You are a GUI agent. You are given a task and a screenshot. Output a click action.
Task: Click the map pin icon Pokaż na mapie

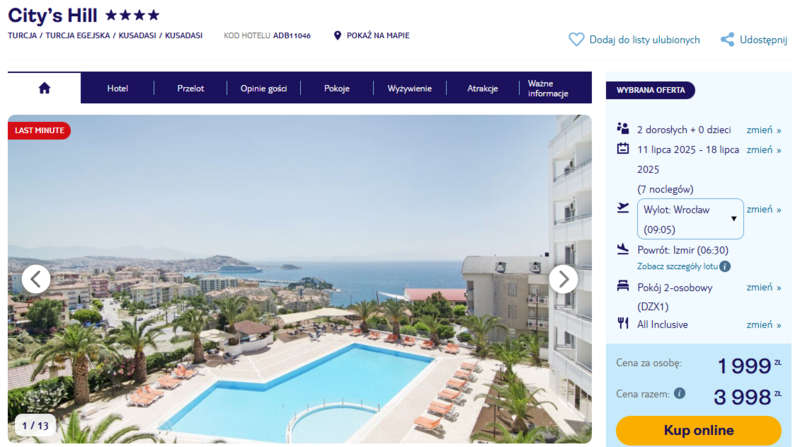tap(337, 35)
